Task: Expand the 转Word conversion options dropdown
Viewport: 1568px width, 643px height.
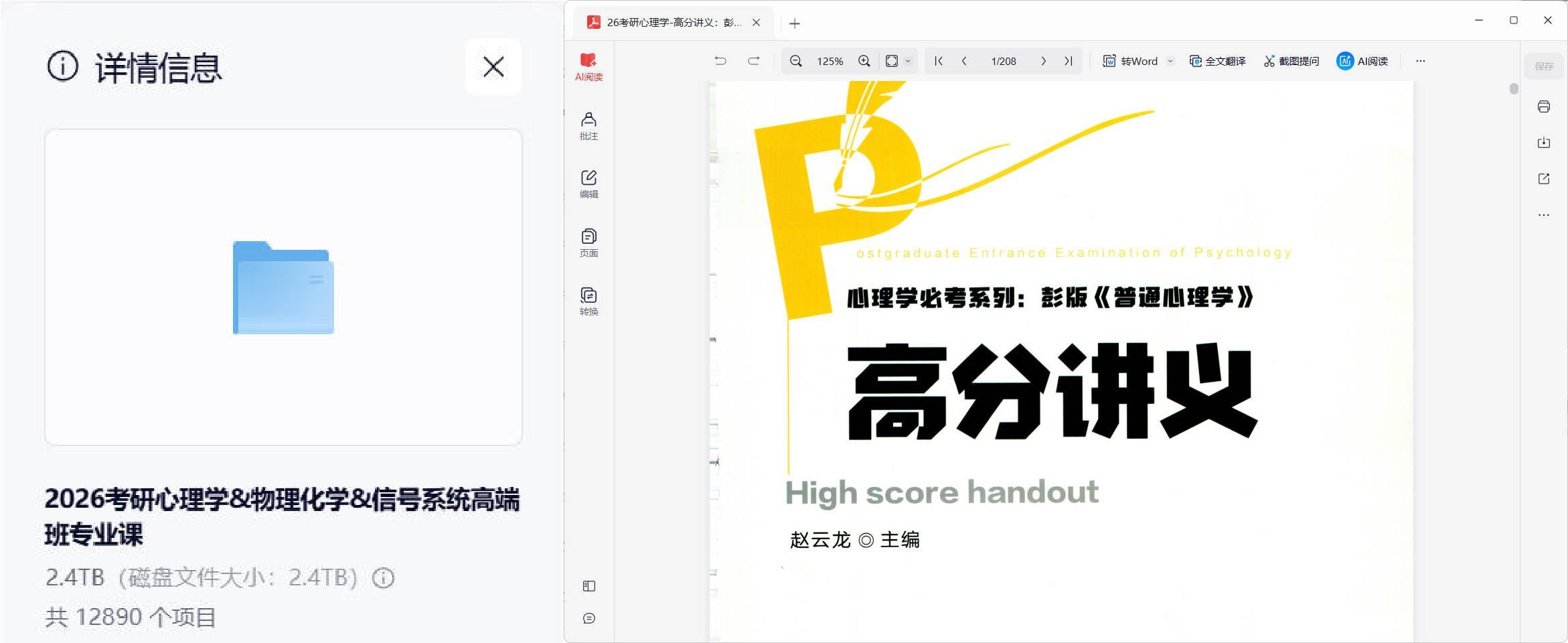Action: pyautogui.click(x=1170, y=61)
